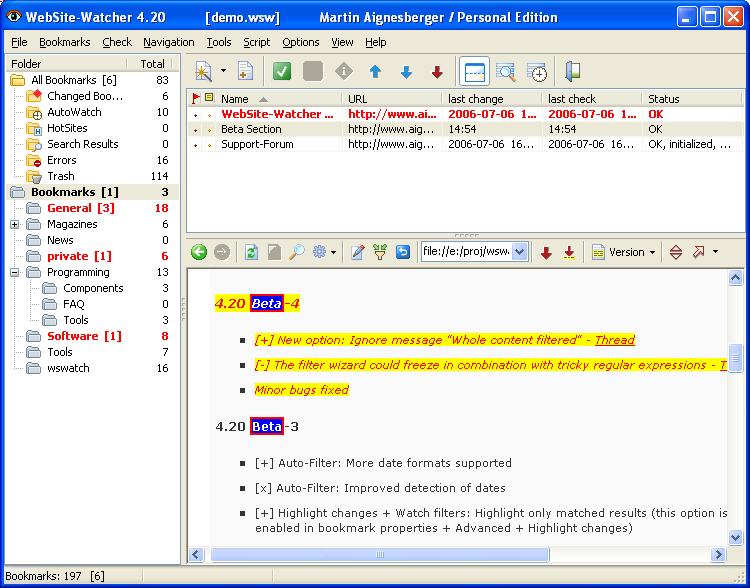Viewport: 750px width, 588px height.
Task: Collapse the Programming folder
Action: click(x=14, y=272)
